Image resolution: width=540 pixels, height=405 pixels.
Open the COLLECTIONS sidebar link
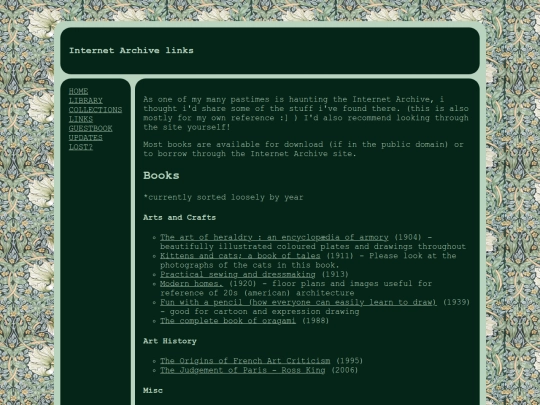[95, 110]
